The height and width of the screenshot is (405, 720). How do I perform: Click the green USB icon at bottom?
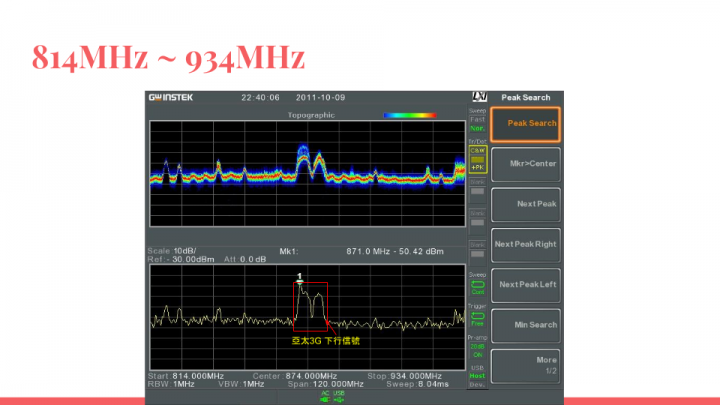pyautogui.click(x=339, y=397)
